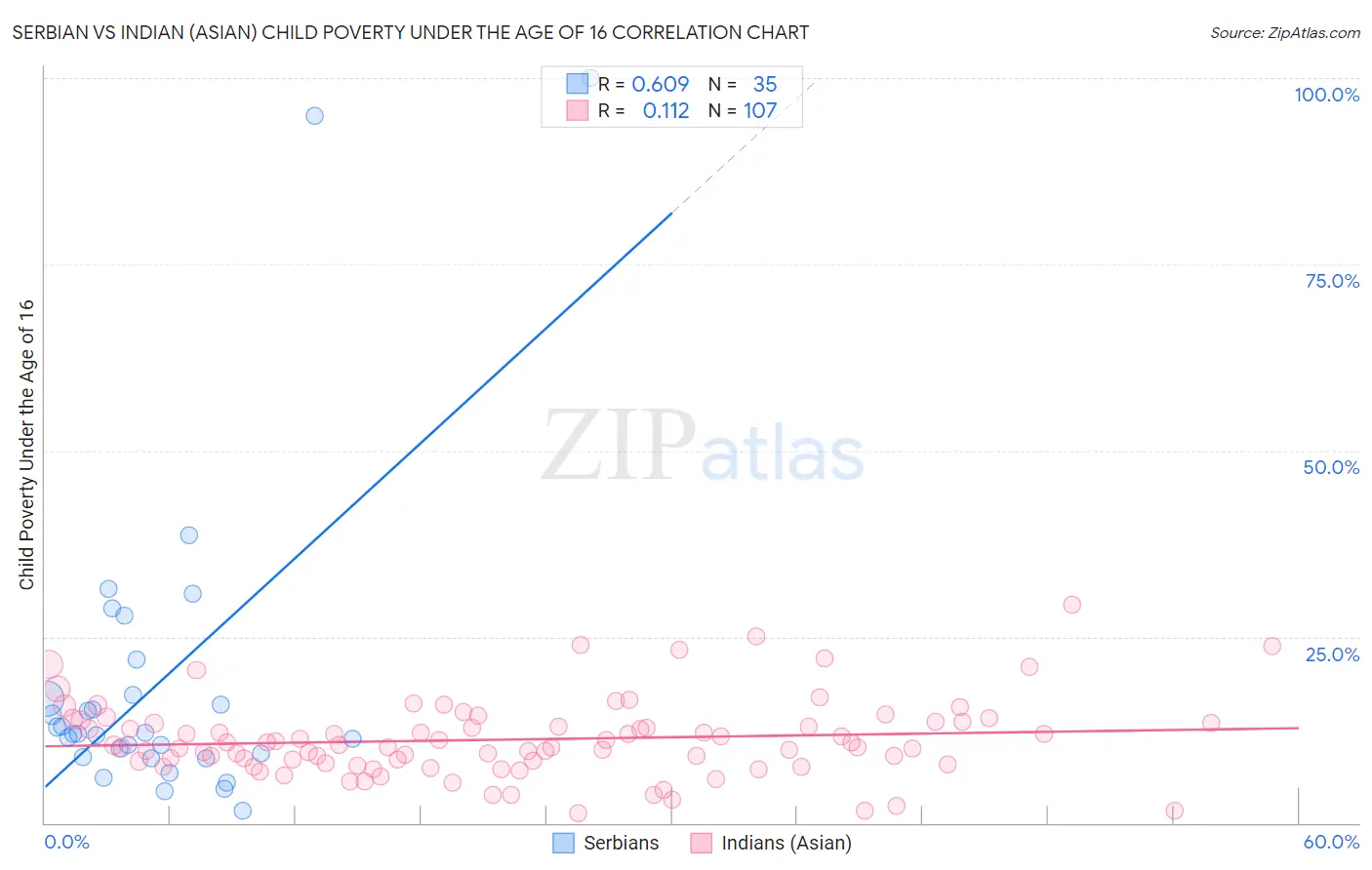Click the pink swatch beside R = 0.112
1372x870 pixels.
pyautogui.click(x=578, y=110)
